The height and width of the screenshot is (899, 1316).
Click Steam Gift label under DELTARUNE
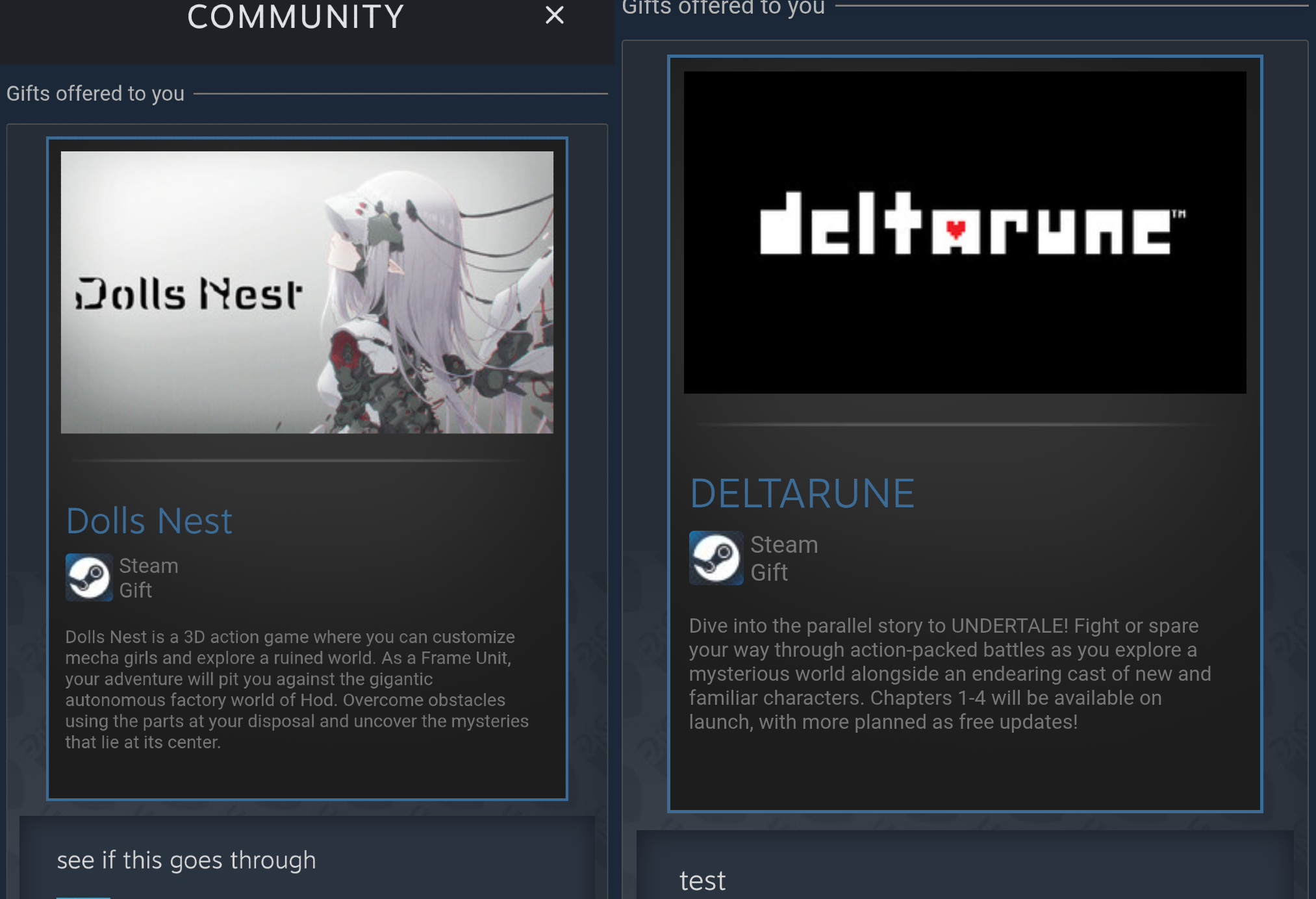point(784,559)
